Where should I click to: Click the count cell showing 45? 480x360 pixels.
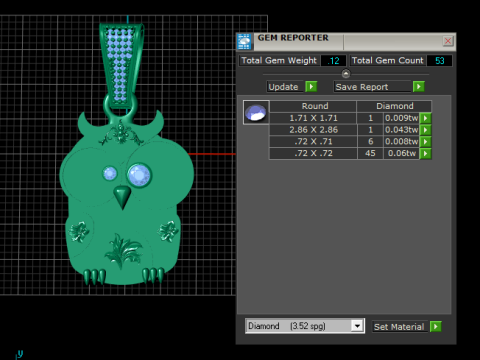pyautogui.click(x=370, y=153)
